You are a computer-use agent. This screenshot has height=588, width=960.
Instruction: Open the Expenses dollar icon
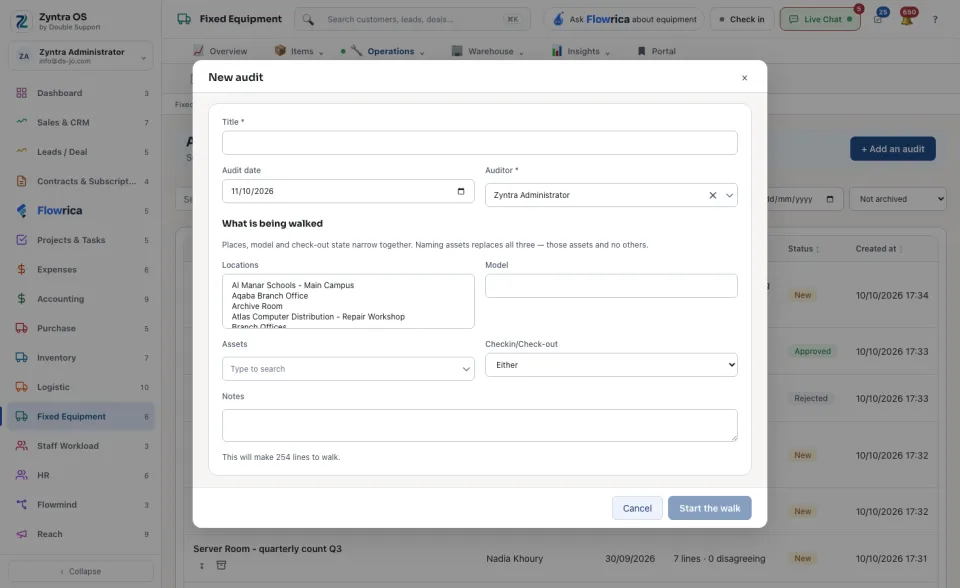(21, 270)
